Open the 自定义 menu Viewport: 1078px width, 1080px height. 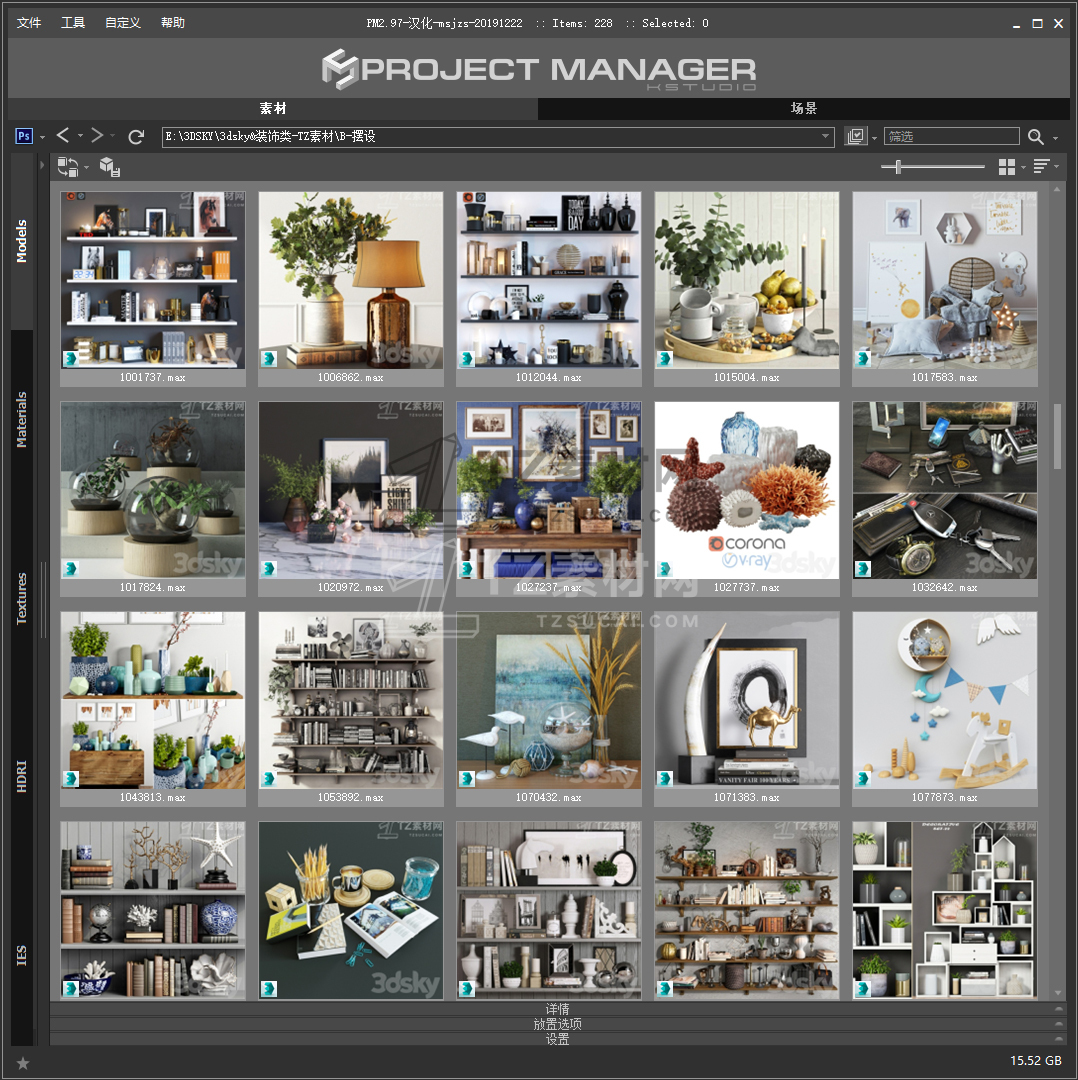click(x=123, y=23)
